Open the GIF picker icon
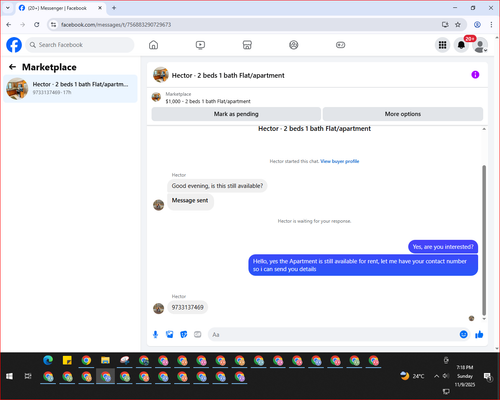The height and width of the screenshot is (400, 500). click(x=198, y=334)
